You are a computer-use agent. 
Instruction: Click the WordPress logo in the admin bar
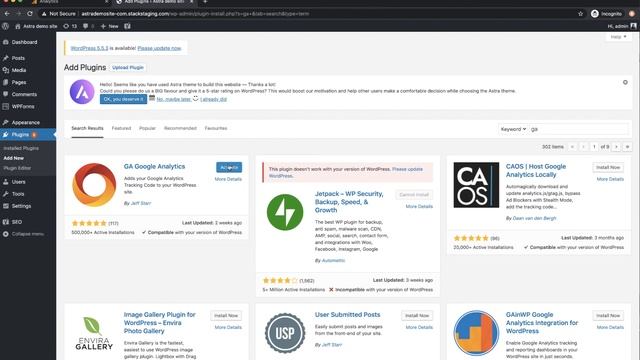click(5, 26)
